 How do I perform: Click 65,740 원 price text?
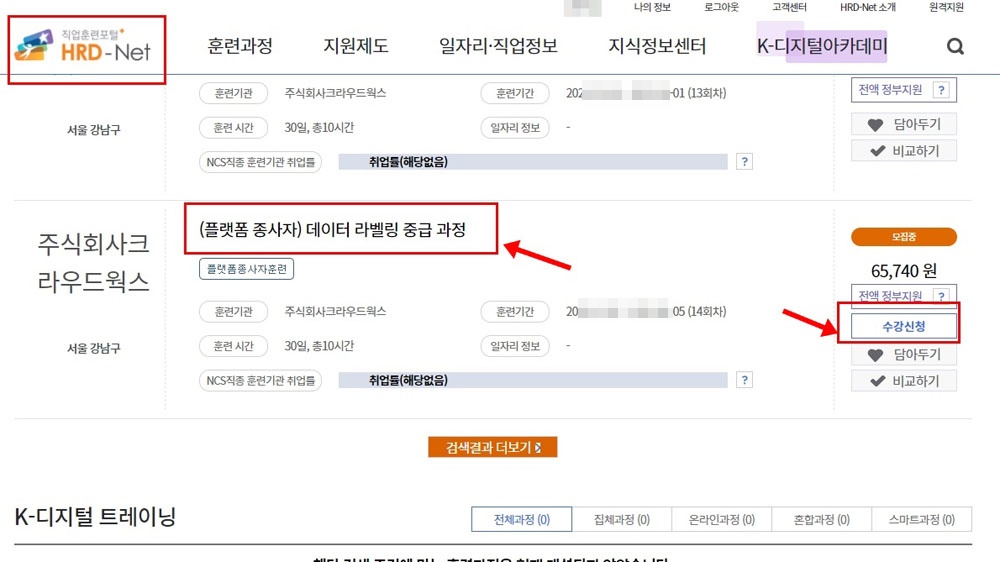904,270
